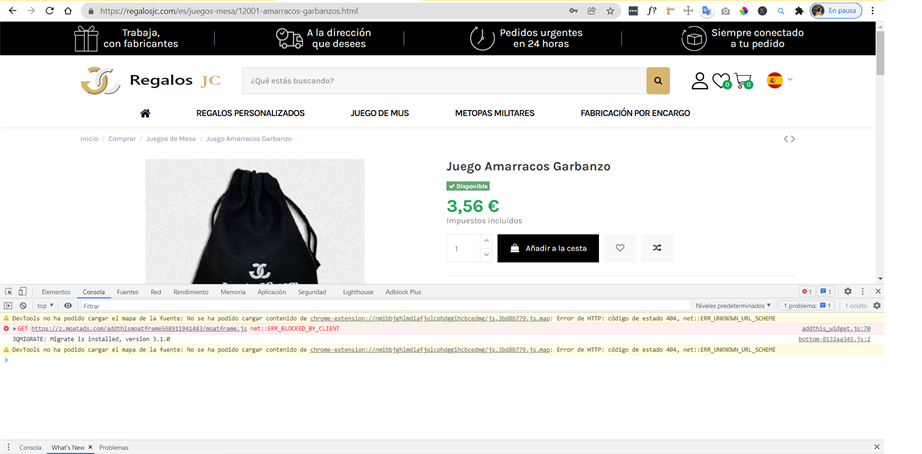Toggle the DevTools device toolbar
Viewport: 922px width, 454px height.
(22, 292)
